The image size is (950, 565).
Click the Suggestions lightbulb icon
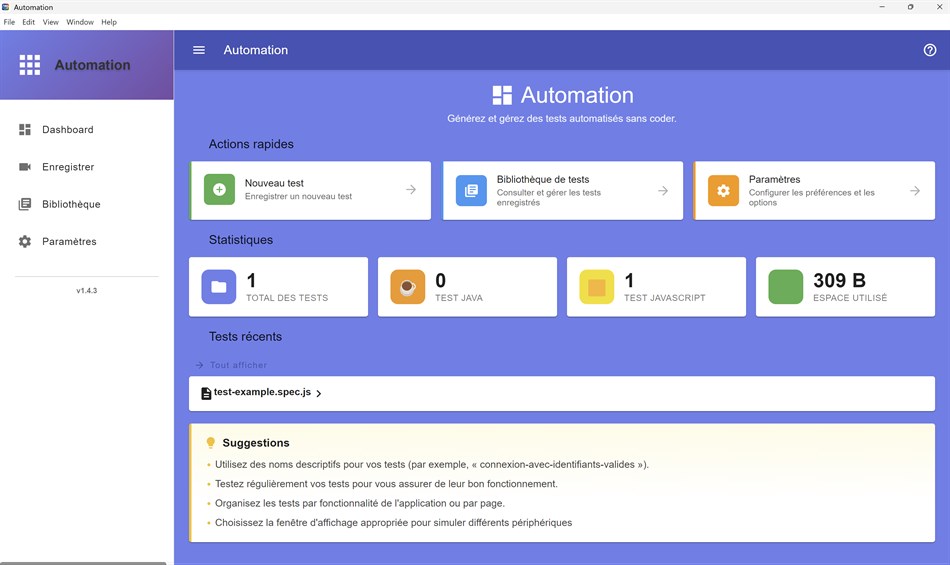click(x=210, y=443)
